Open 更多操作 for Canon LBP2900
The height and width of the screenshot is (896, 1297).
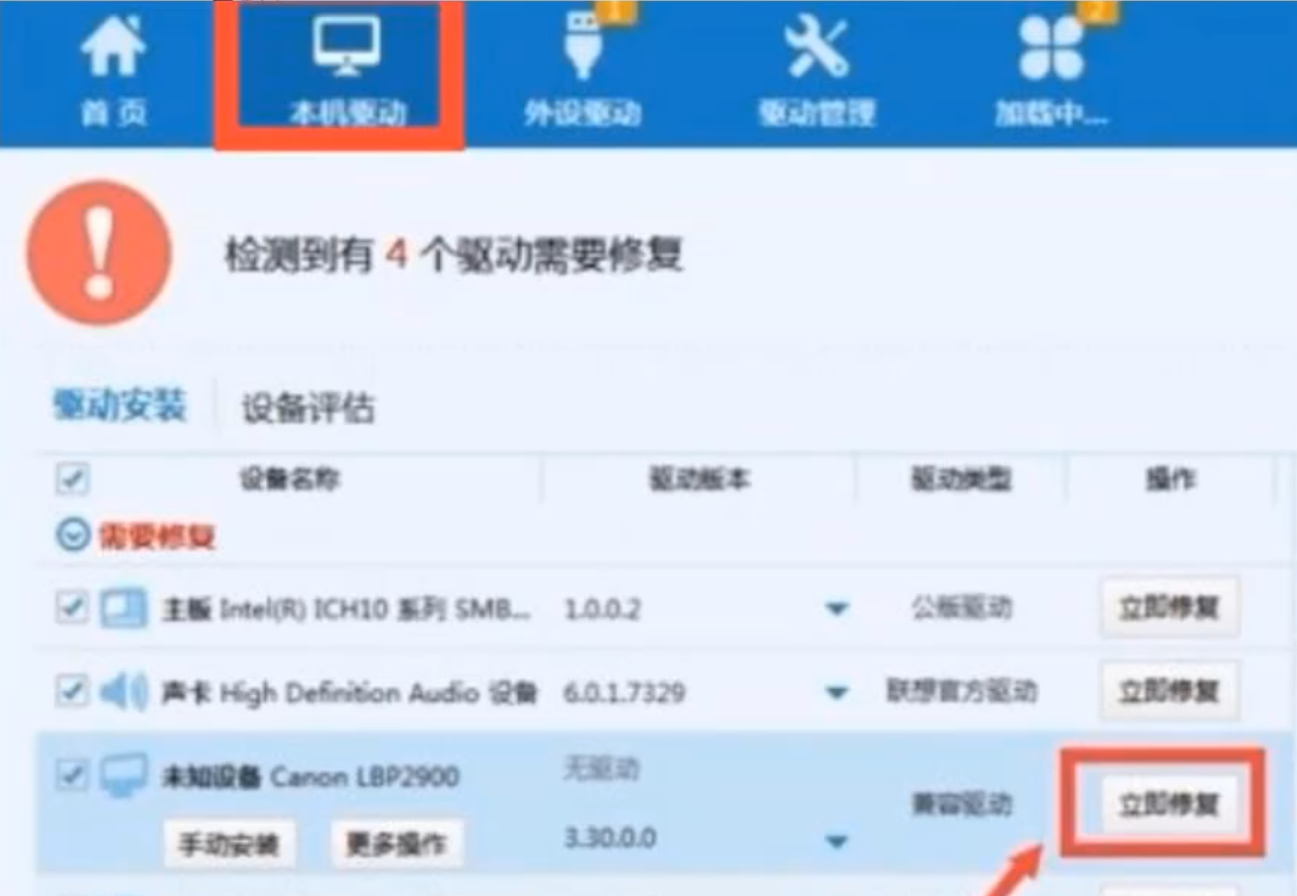[x=396, y=845]
